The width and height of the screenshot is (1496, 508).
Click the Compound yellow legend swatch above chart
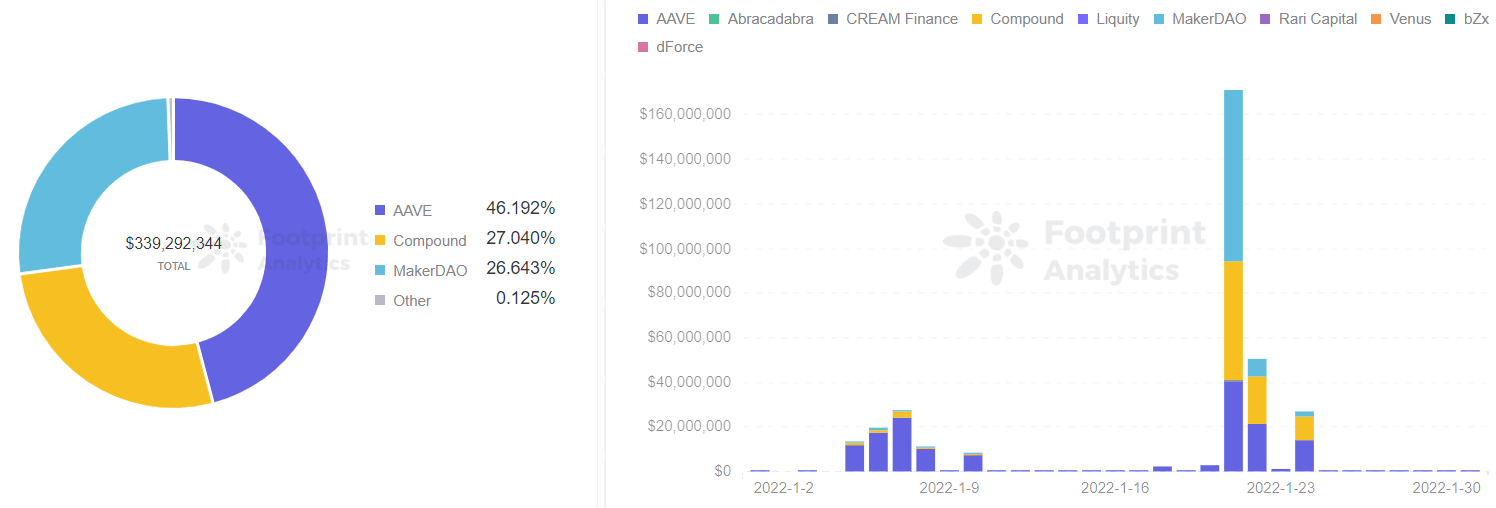(x=976, y=19)
